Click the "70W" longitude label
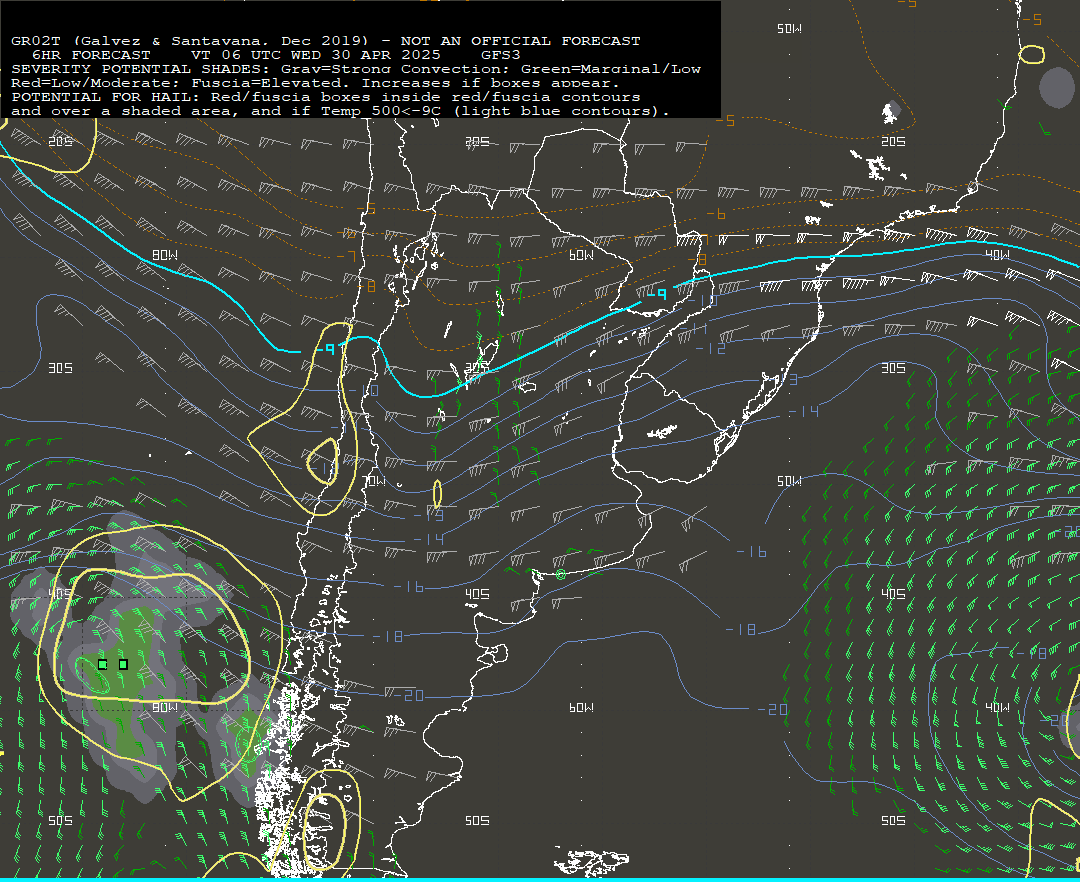Screen dimensions: 1080x882 (373, 481)
